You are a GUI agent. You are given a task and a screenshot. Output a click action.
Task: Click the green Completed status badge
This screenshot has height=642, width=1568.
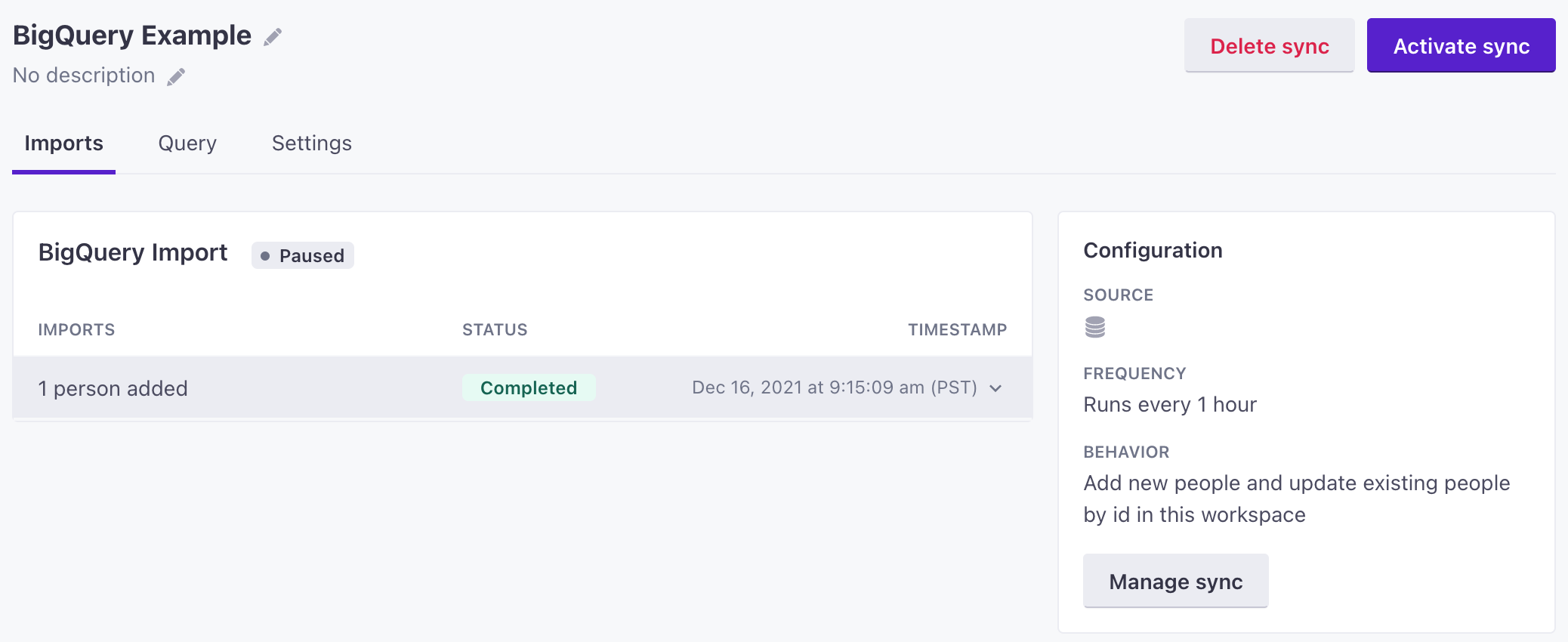pyautogui.click(x=529, y=387)
